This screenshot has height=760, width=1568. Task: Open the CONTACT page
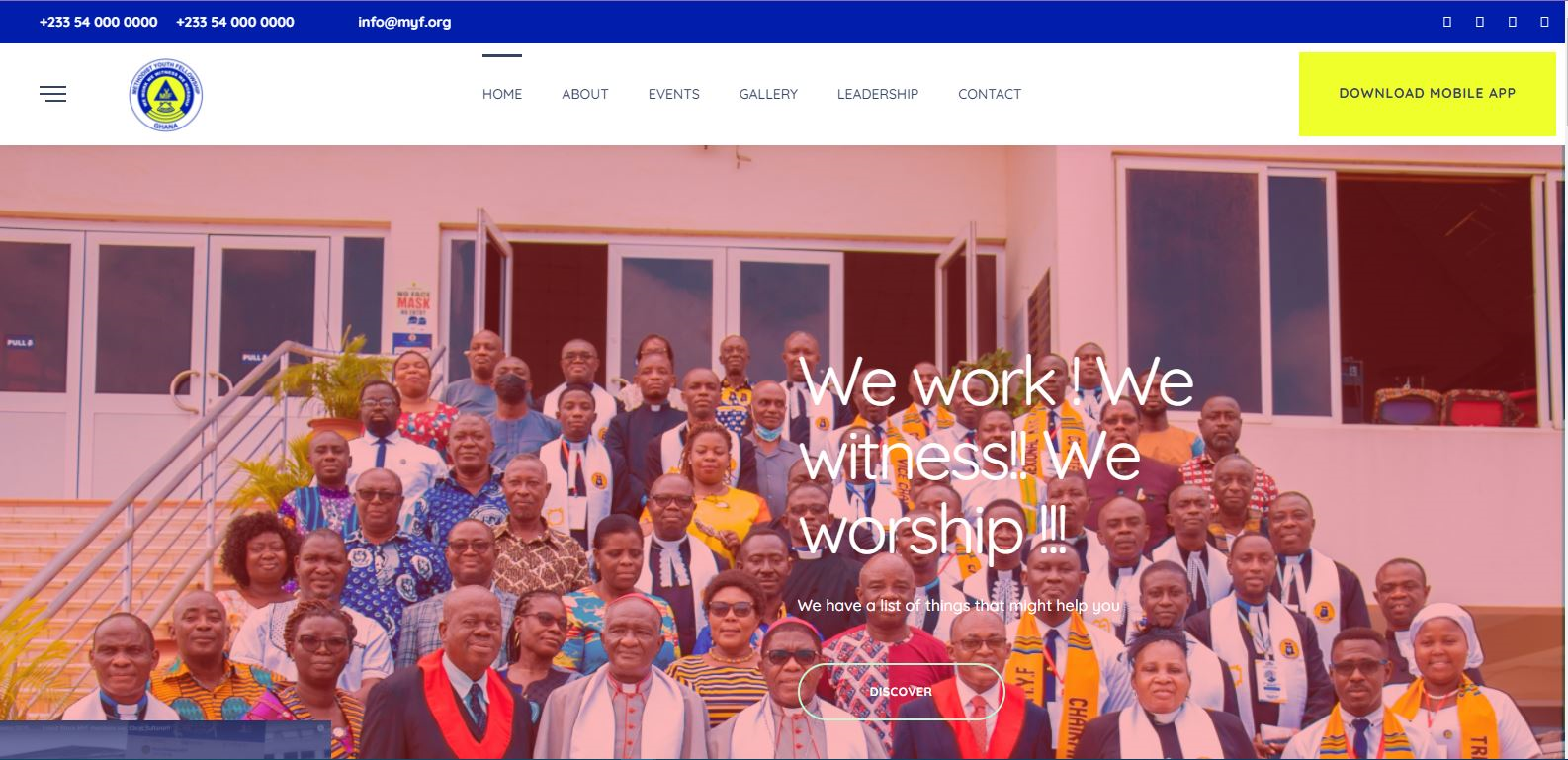point(990,94)
